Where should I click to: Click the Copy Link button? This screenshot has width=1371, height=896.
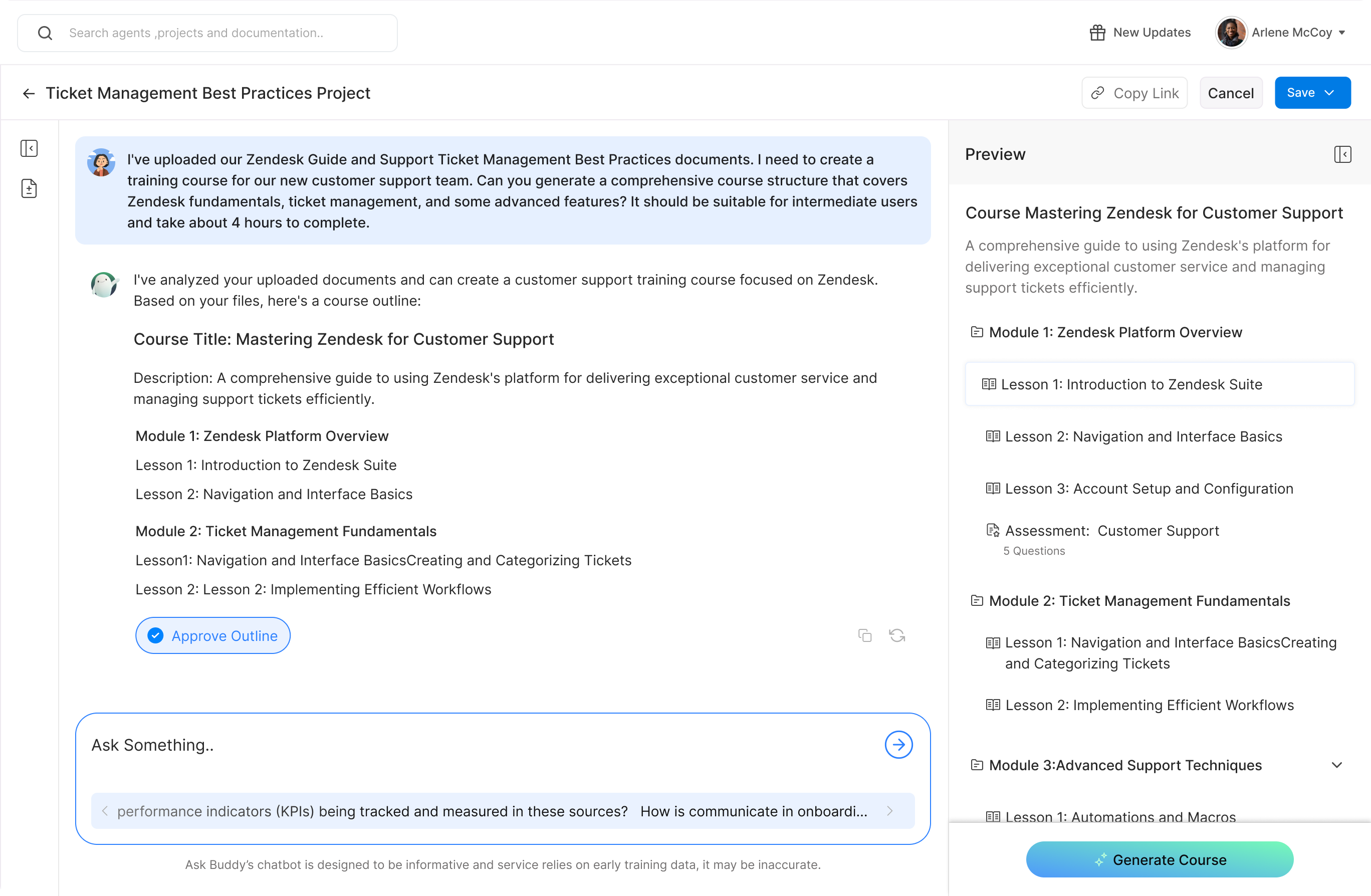pyautogui.click(x=1134, y=93)
